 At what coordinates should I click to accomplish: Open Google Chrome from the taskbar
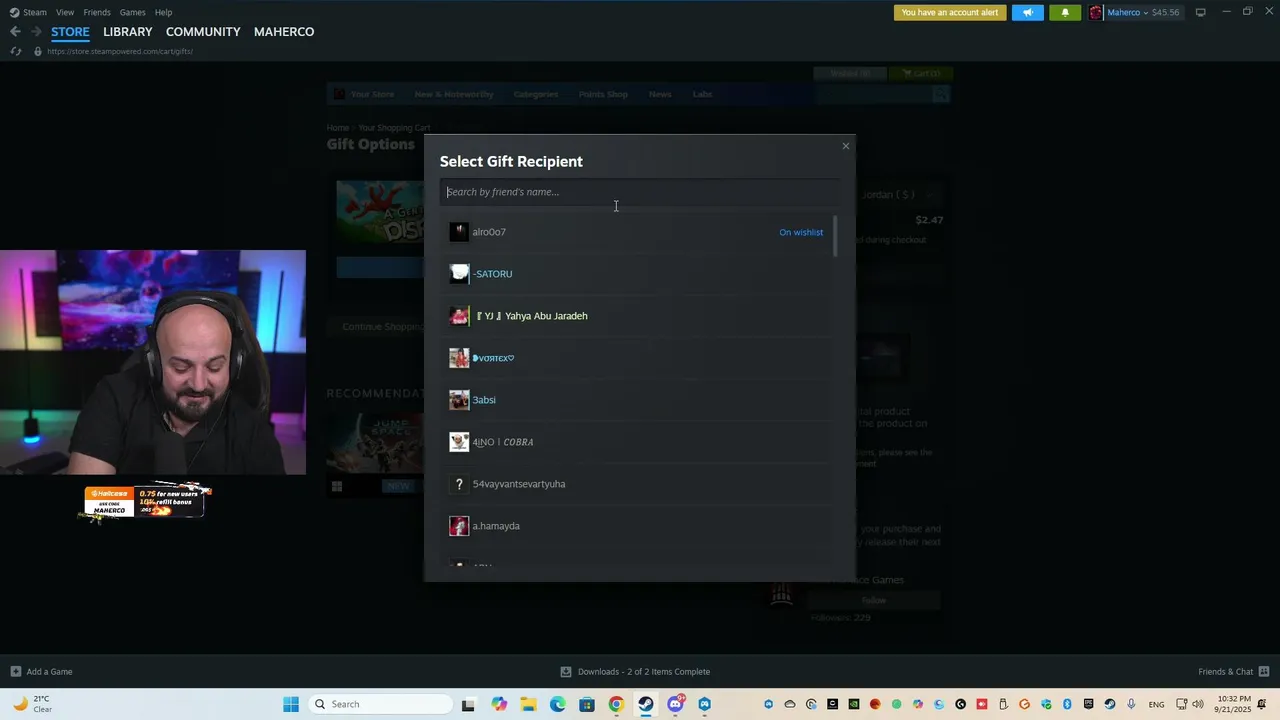click(x=616, y=704)
